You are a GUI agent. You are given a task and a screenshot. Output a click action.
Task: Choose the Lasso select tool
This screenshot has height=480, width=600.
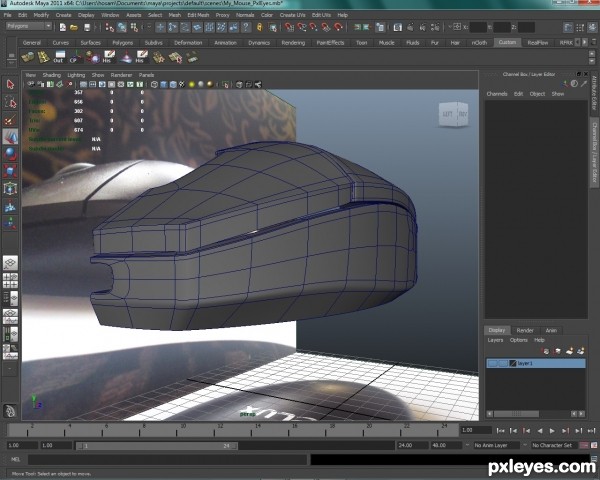(x=10, y=102)
